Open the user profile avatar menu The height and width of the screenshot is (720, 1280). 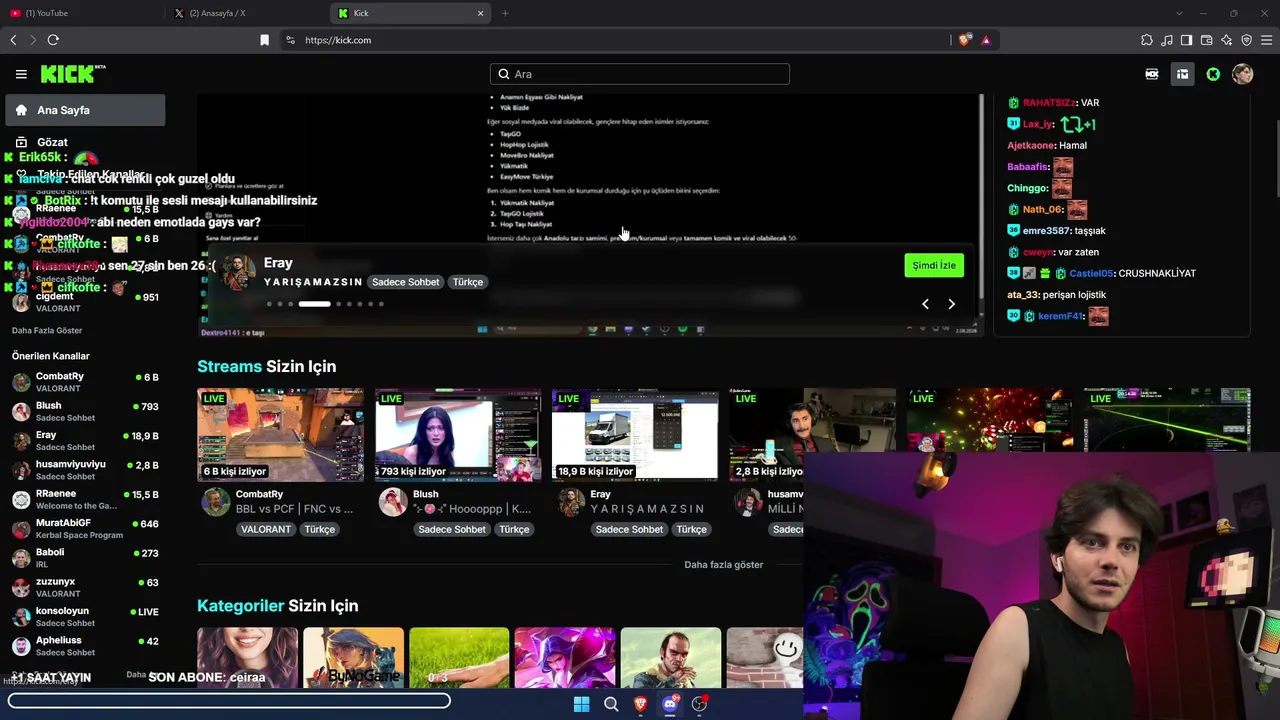tap(1243, 74)
